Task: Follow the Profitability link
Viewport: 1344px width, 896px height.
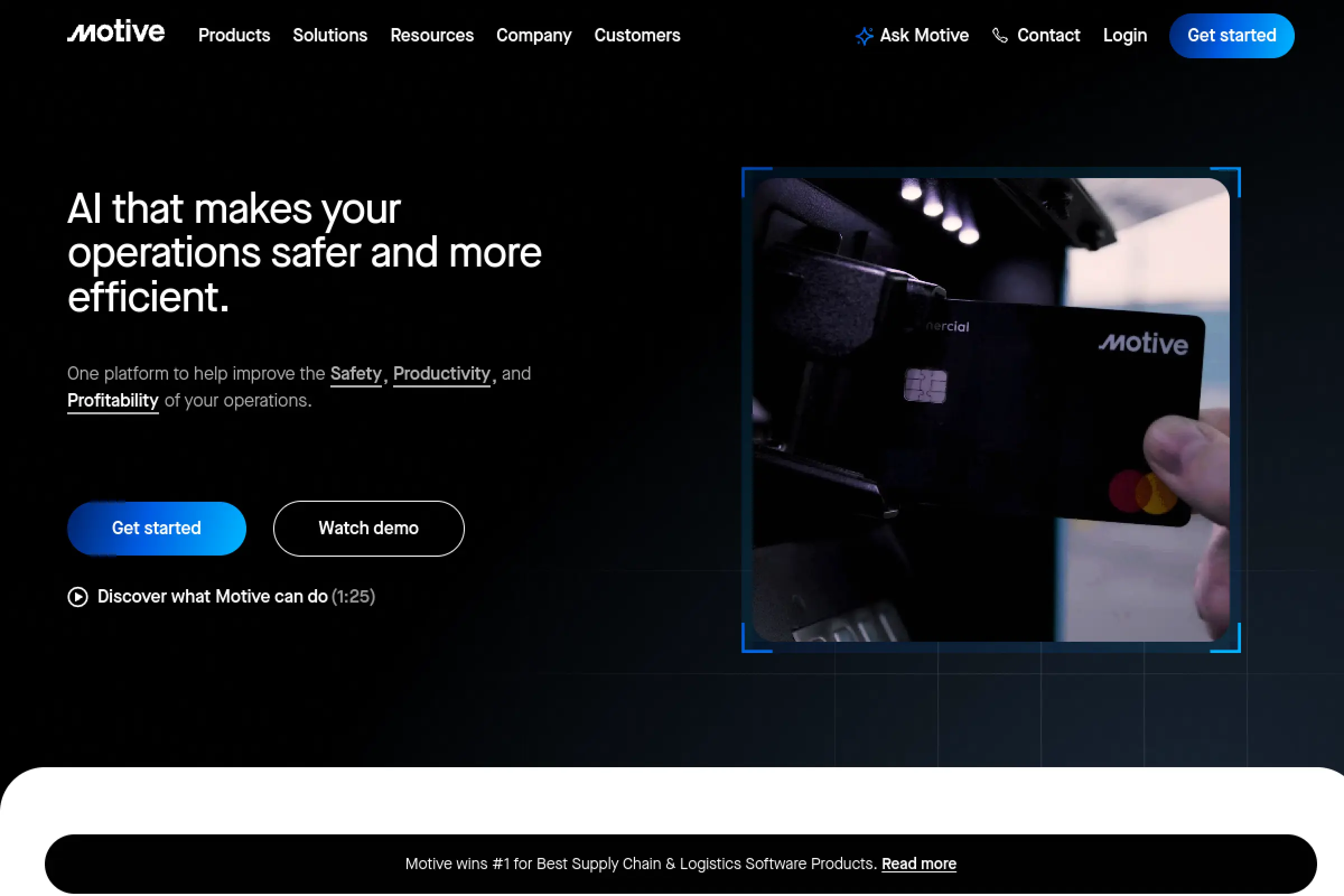Action: (x=113, y=400)
